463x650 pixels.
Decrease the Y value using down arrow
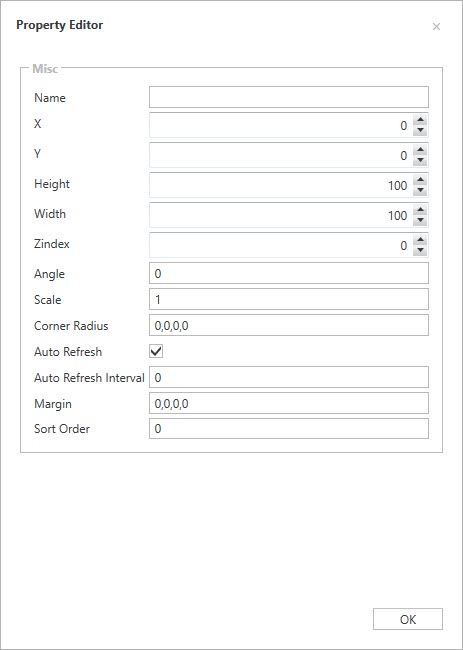pyautogui.click(x=420, y=160)
